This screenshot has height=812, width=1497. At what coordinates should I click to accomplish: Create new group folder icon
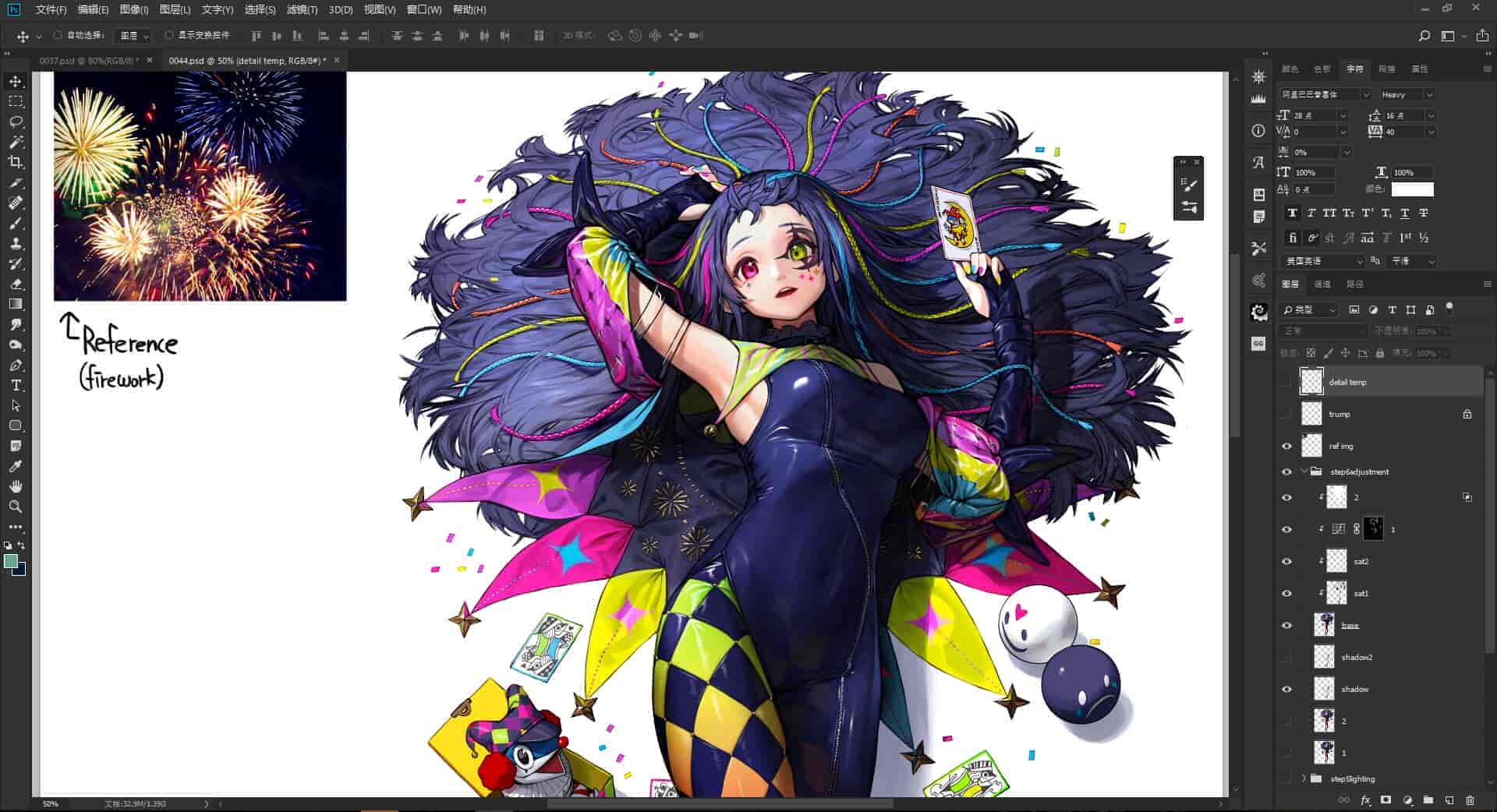(1428, 800)
